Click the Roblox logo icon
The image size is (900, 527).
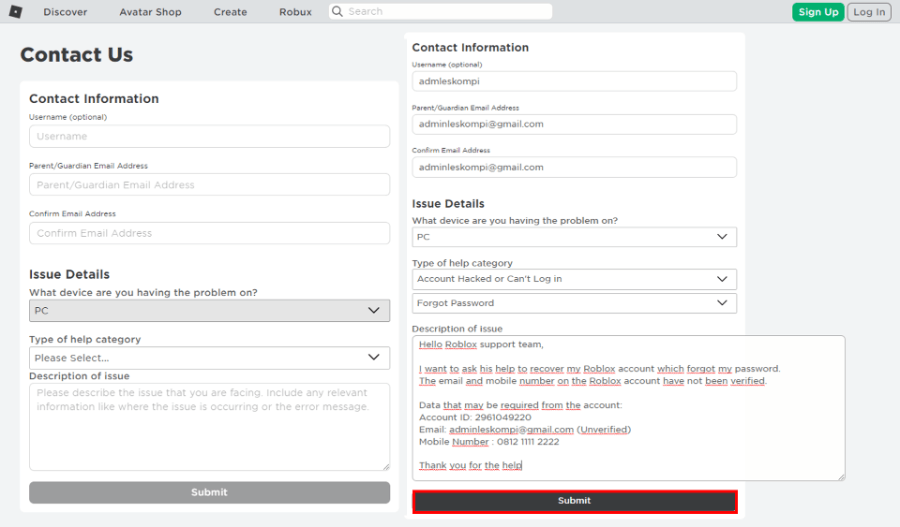tap(15, 11)
